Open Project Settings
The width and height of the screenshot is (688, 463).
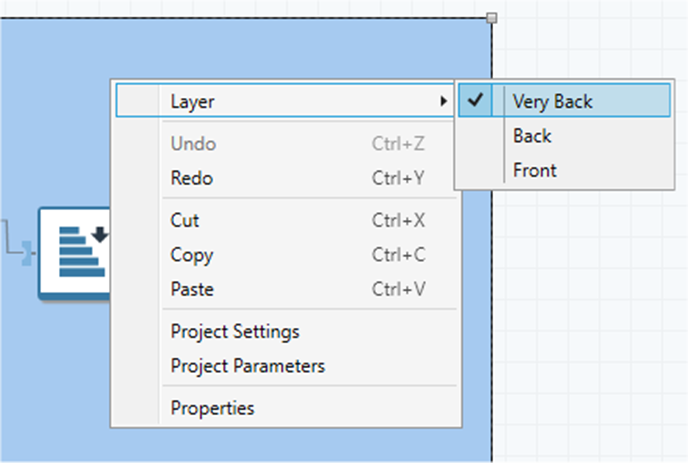[x=235, y=331]
